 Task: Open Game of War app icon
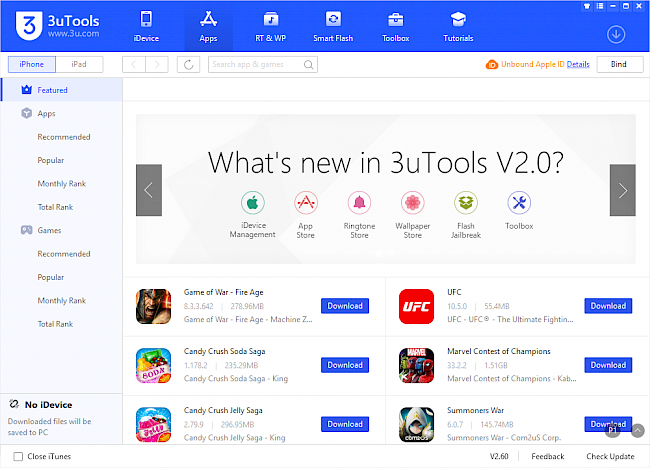[153, 306]
